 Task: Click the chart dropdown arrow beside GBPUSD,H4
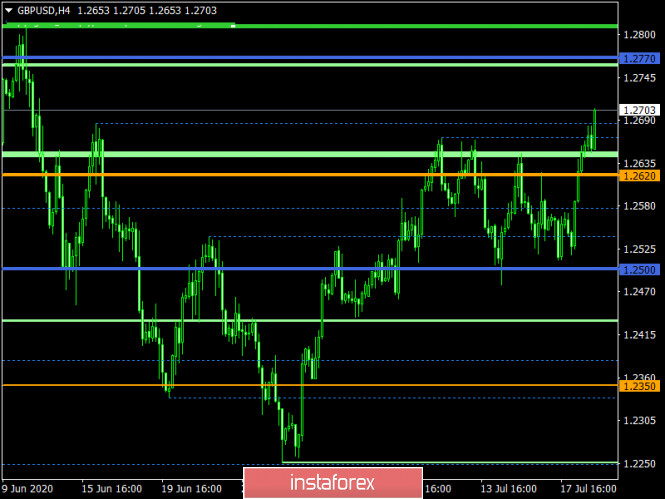pyautogui.click(x=9, y=10)
